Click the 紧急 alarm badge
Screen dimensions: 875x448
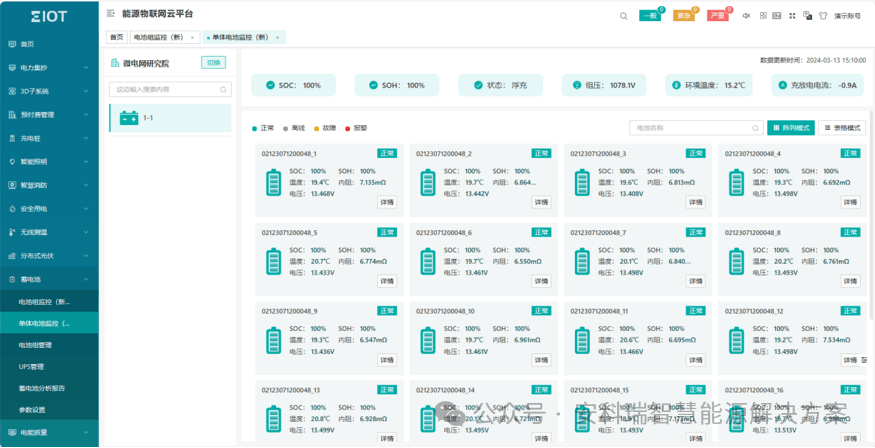coord(684,16)
